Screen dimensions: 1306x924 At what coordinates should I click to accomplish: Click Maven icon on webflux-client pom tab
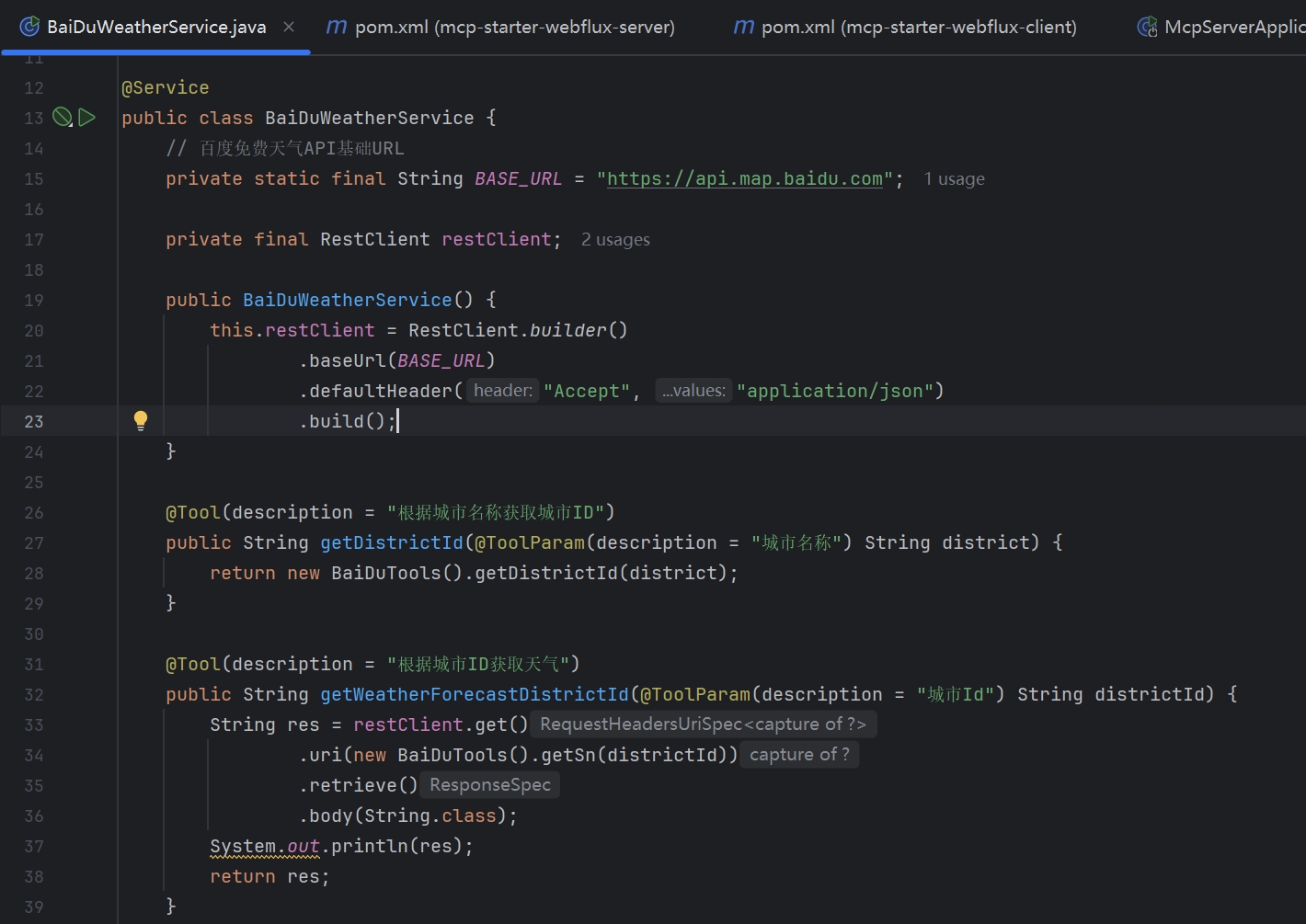[743, 27]
